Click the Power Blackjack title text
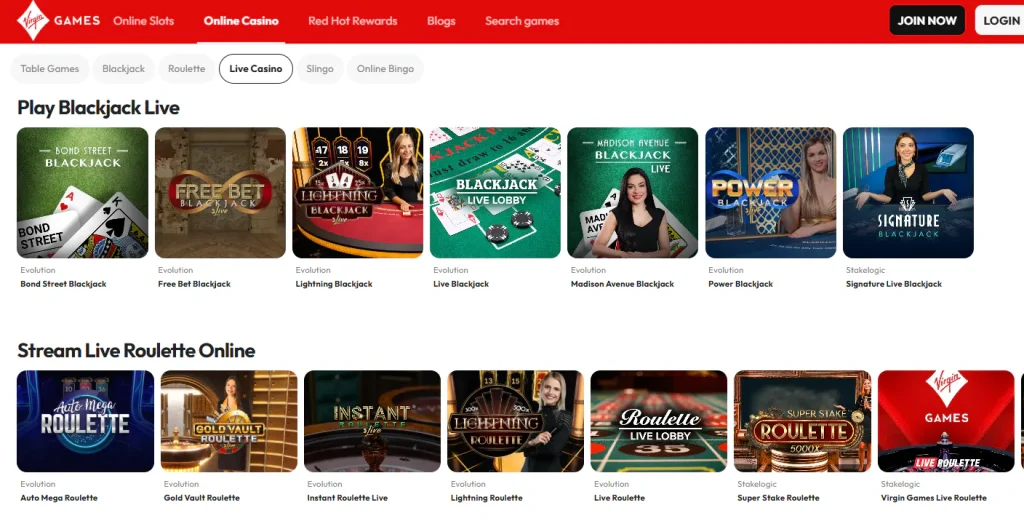The width and height of the screenshot is (1024, 521). click(741, 284)
